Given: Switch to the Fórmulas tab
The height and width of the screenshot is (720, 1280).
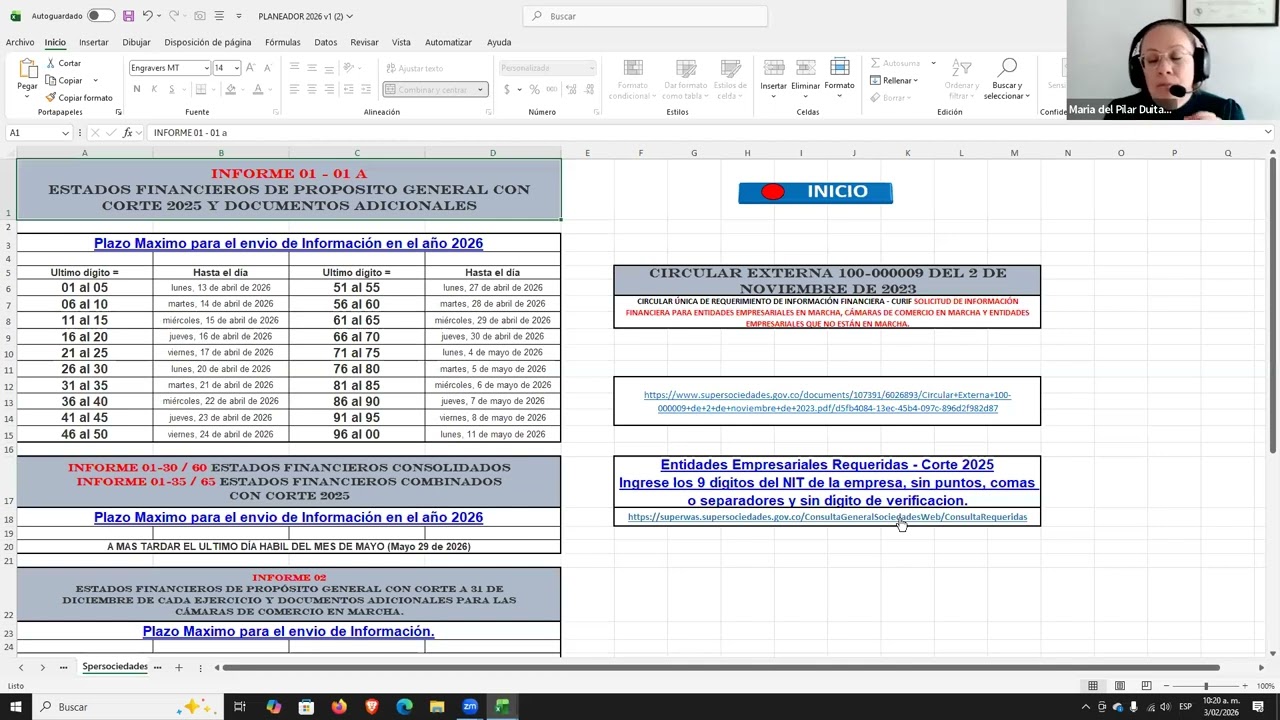Looking at the screenshot, I should 283,42.
